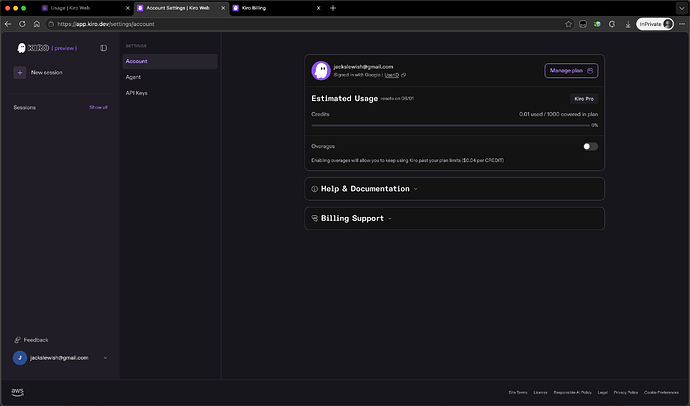Click the credits usage progress bar
The width and height of the screenshot is (690, 406).
[451, 126]
